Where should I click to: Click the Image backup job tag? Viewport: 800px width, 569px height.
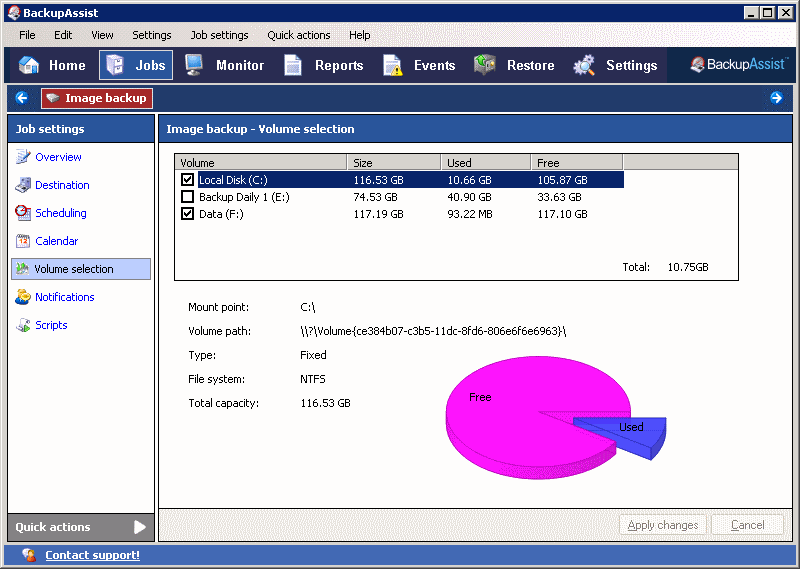(x=97, y=98)
